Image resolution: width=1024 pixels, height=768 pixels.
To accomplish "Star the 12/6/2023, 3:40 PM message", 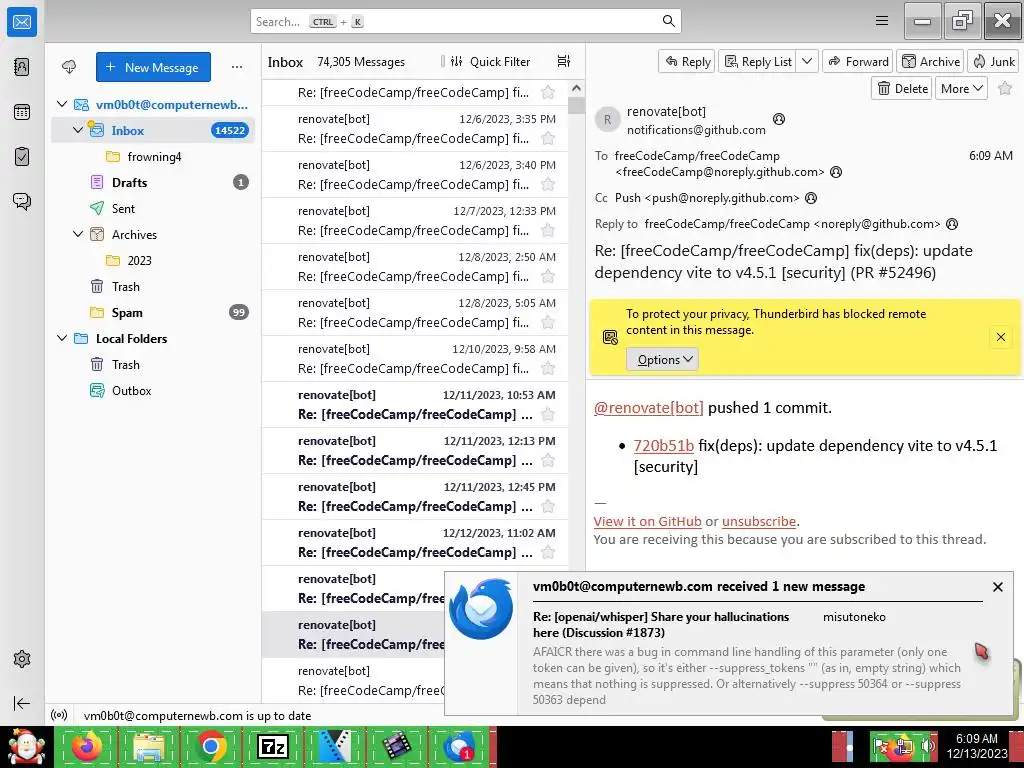I will tap(548, 184).
